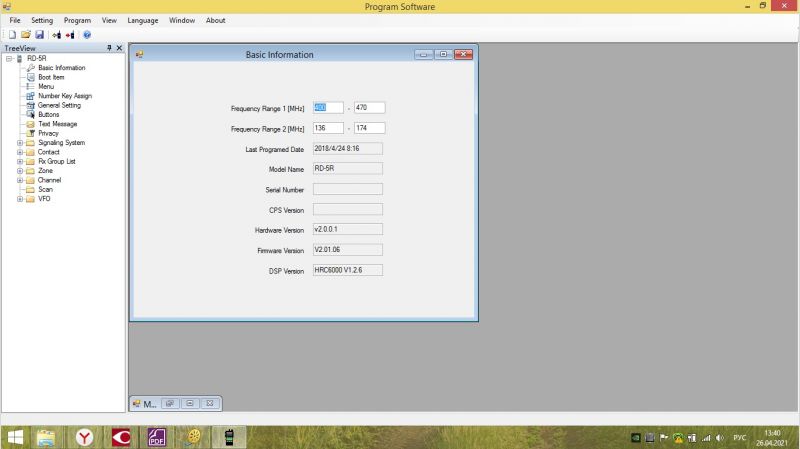Viewport: 800px width, 449px height.
Task: Launch Yandex browser from the taskbar
Action: point(84,437)
